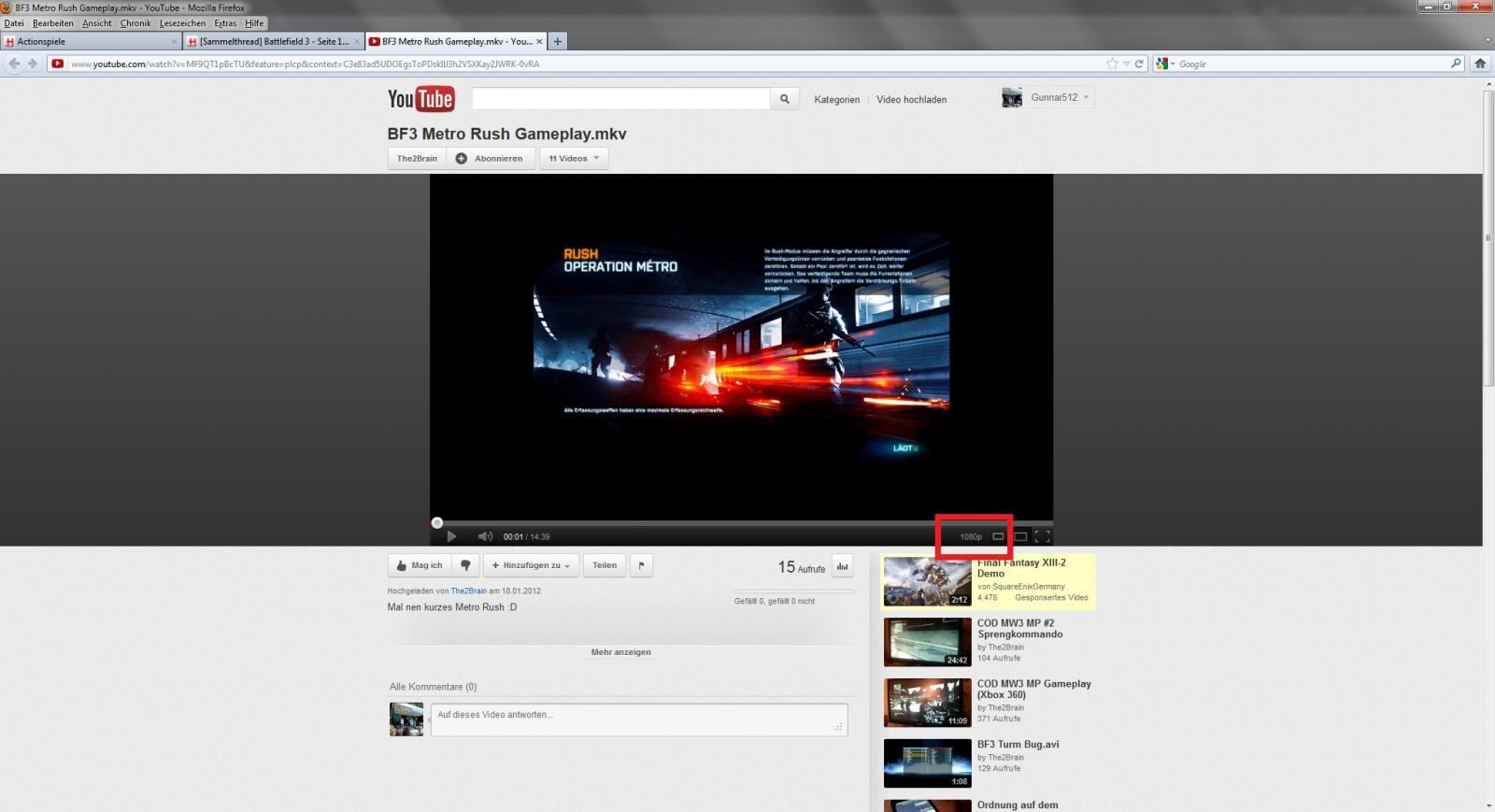The width and height of the screenshot is (1495, 812).
Task: Subscribe with the Abonnieren button
Action: (491, 158)
